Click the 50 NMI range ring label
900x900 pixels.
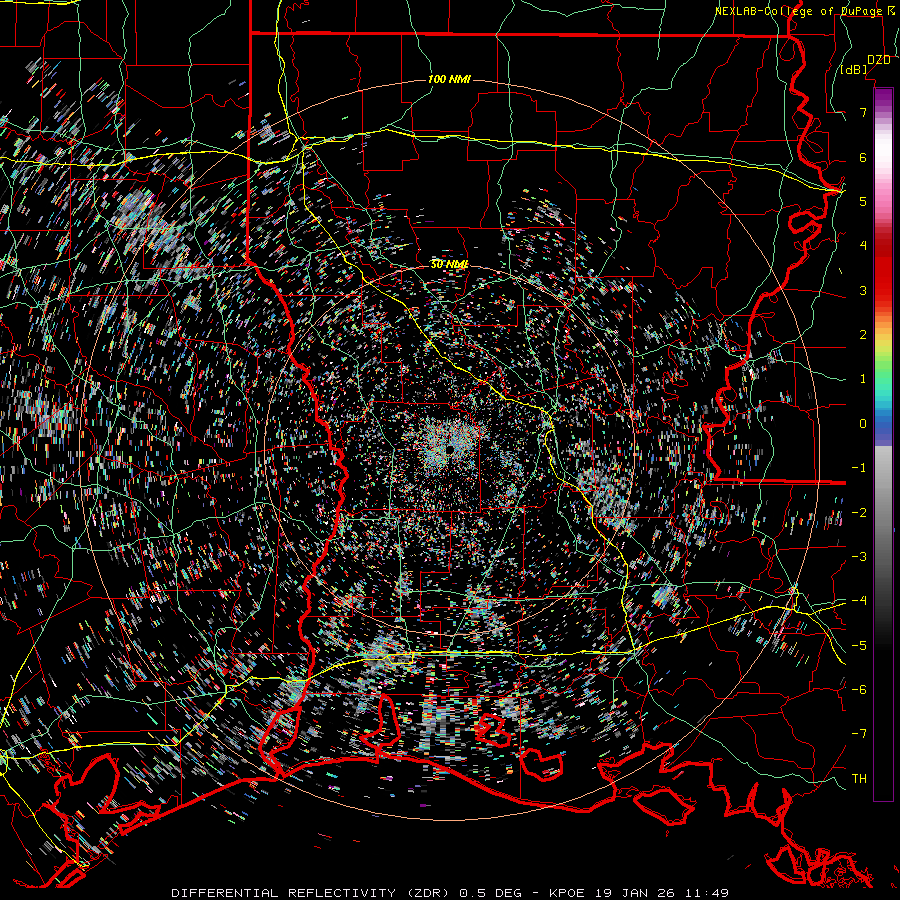pyautogui.click(x=449, y=265)
